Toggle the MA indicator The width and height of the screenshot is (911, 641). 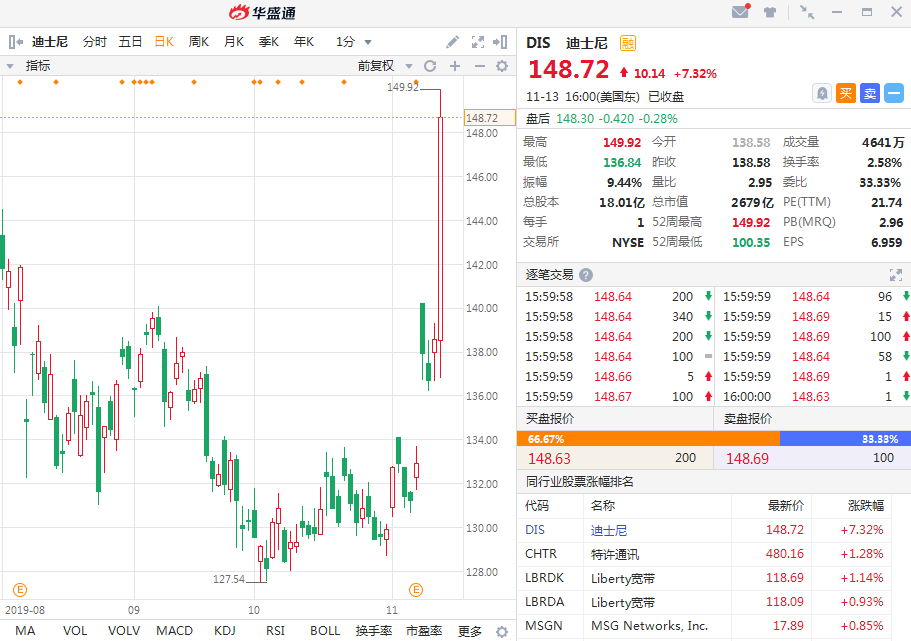[25, 631]
